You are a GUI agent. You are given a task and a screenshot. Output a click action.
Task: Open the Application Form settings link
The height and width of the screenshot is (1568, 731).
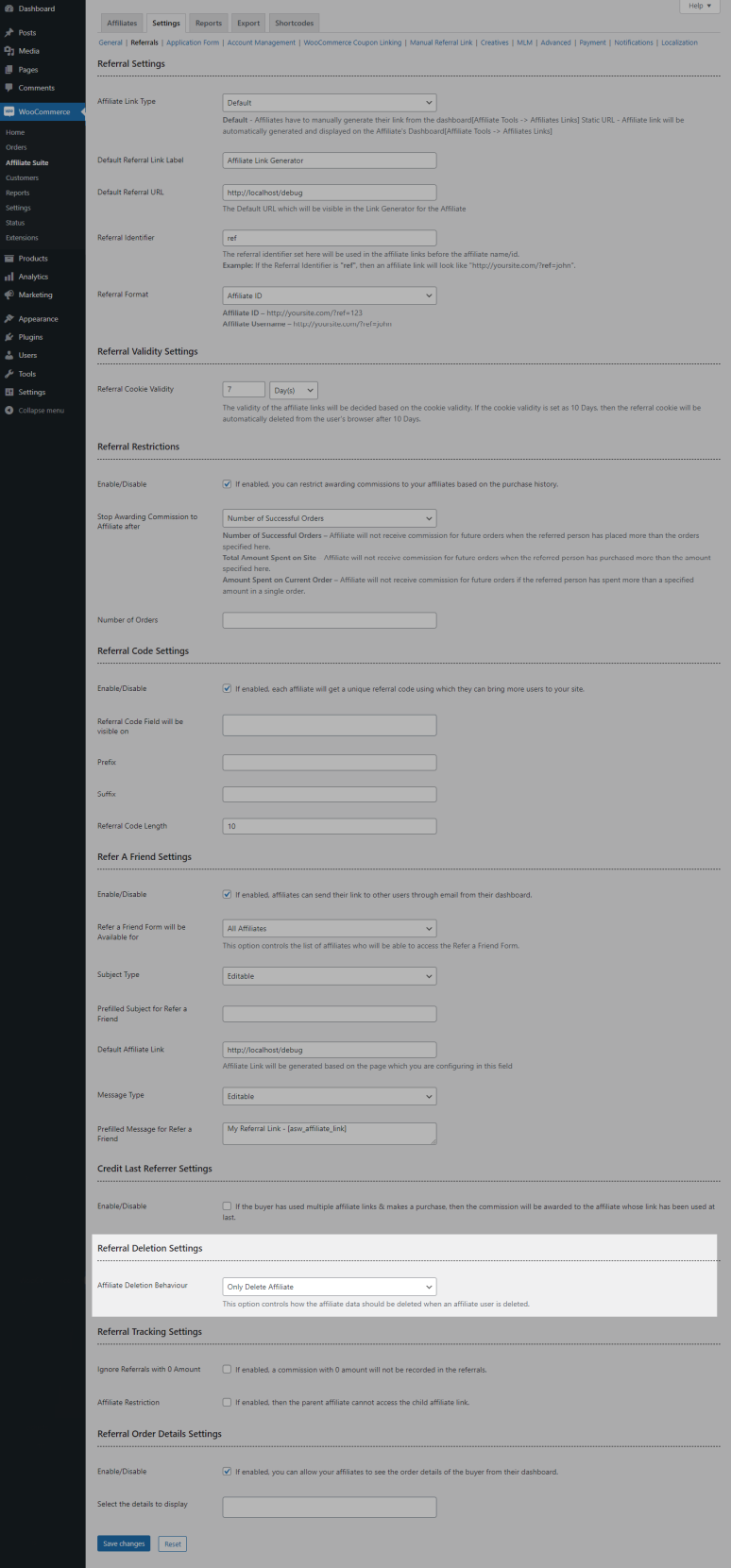click(193, 42)
